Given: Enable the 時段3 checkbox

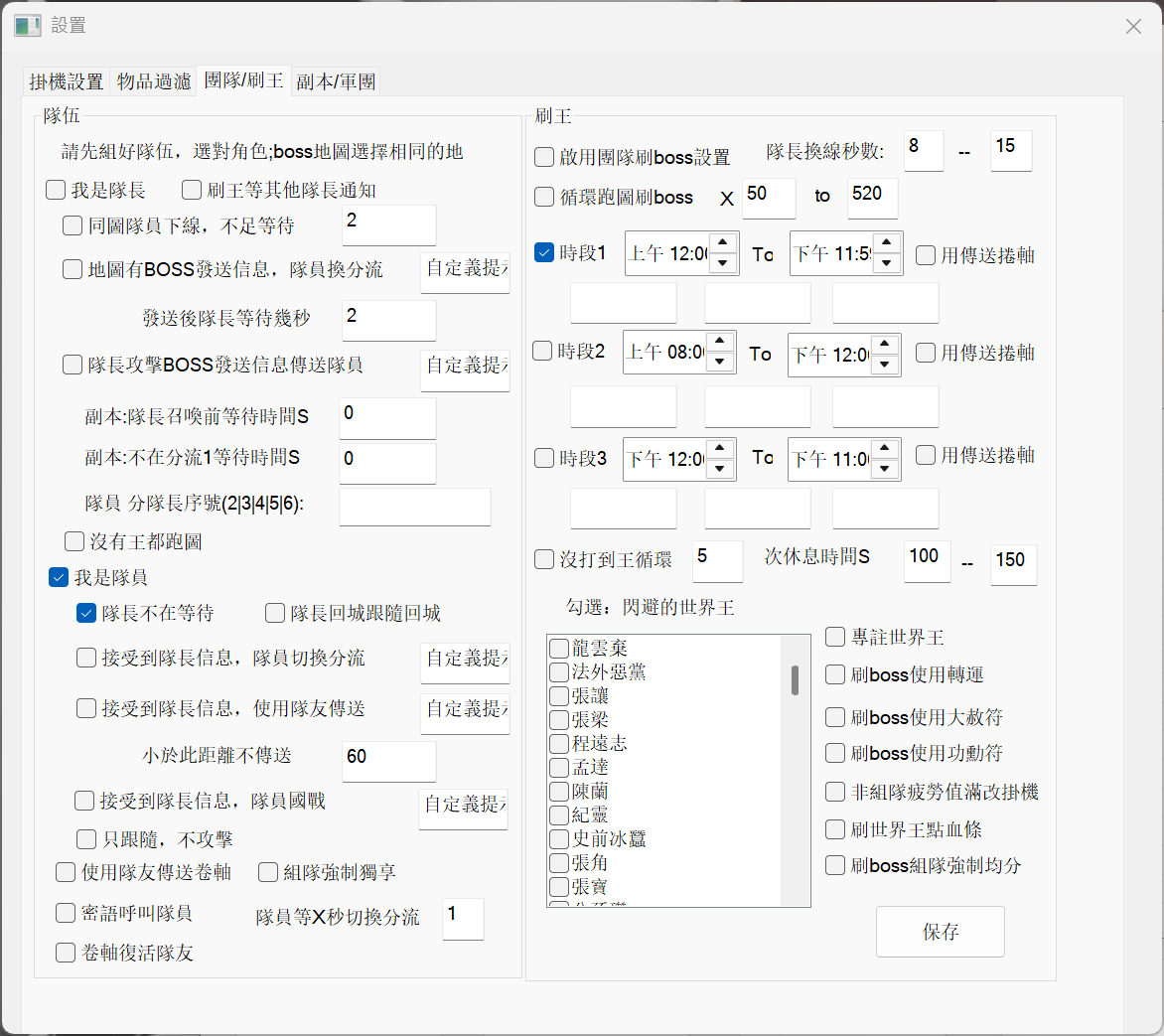Looking at the screenshot, I should coord(544,458).
